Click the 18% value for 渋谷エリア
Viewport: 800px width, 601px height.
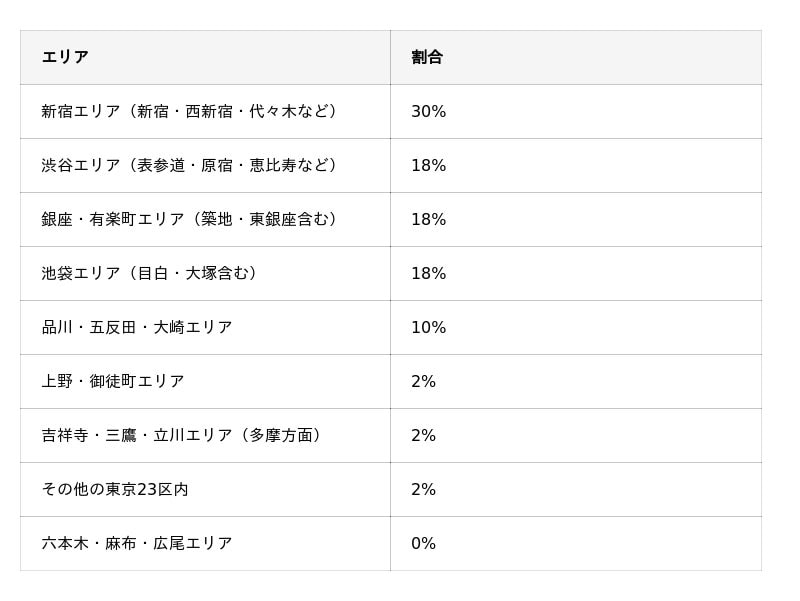tap(428, 166)
